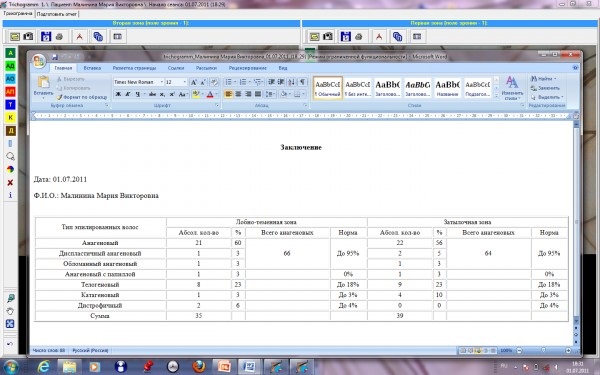Click Word help icon in ribbon corner

click(x=575, y=68)
